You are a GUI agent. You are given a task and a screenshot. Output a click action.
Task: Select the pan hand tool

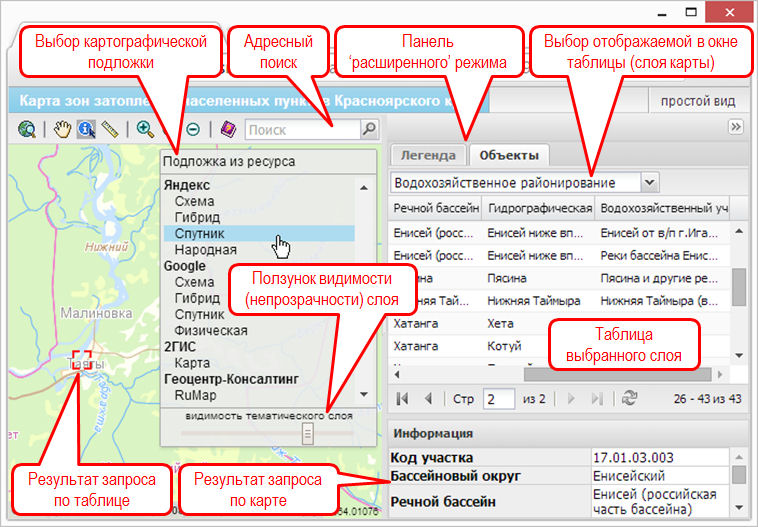(x=62, y=129)
